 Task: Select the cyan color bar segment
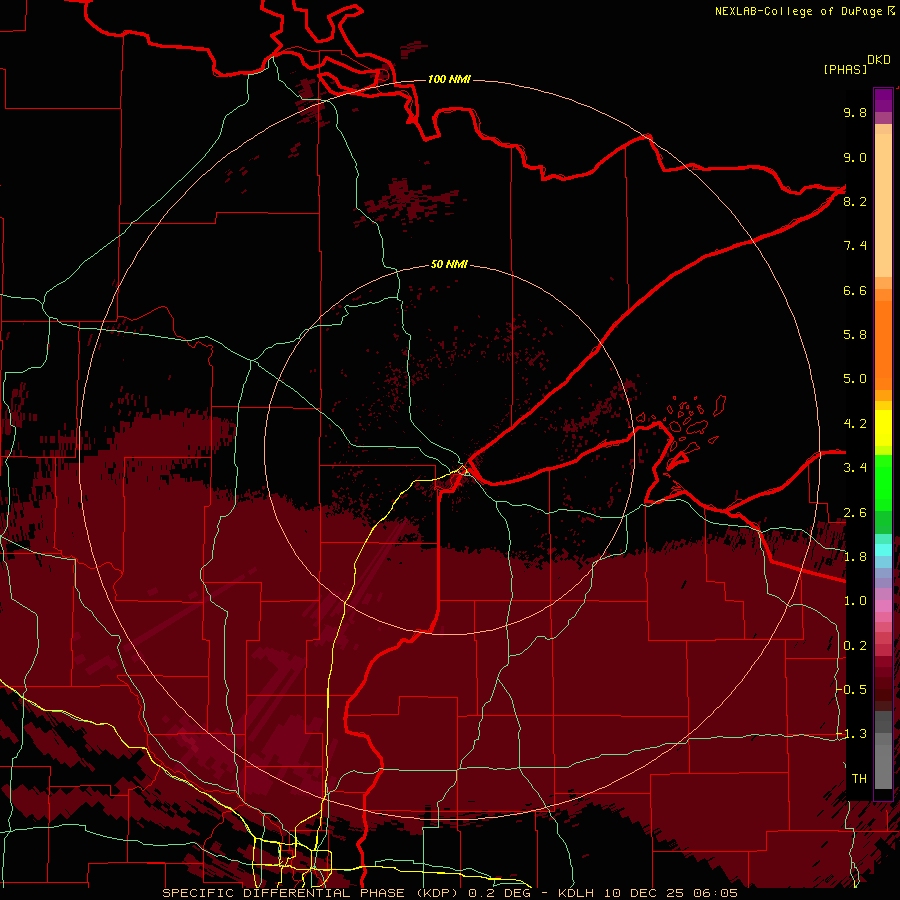(883, 550)
